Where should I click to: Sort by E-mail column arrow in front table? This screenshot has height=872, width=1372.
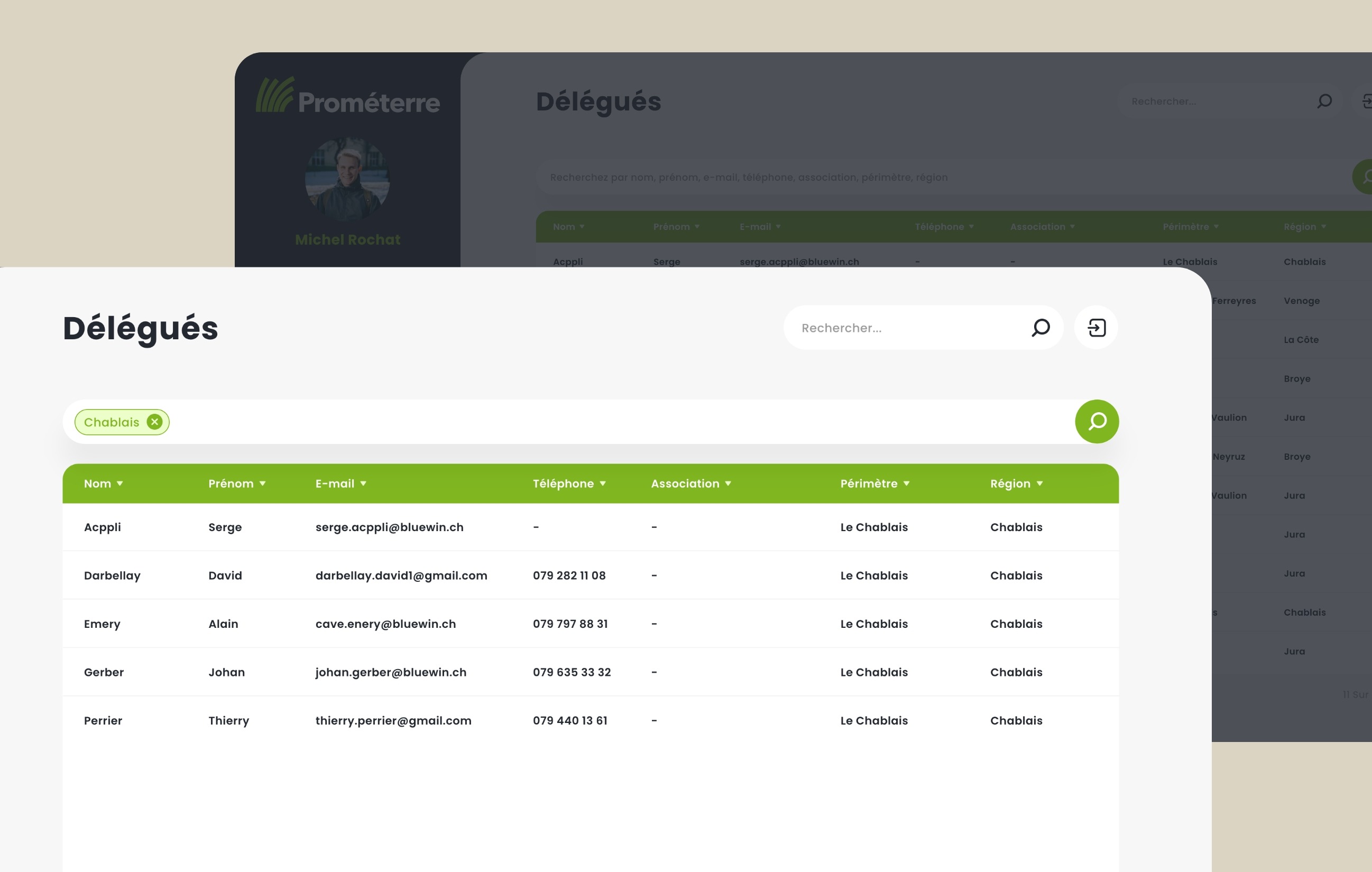(x=364, y=484)
